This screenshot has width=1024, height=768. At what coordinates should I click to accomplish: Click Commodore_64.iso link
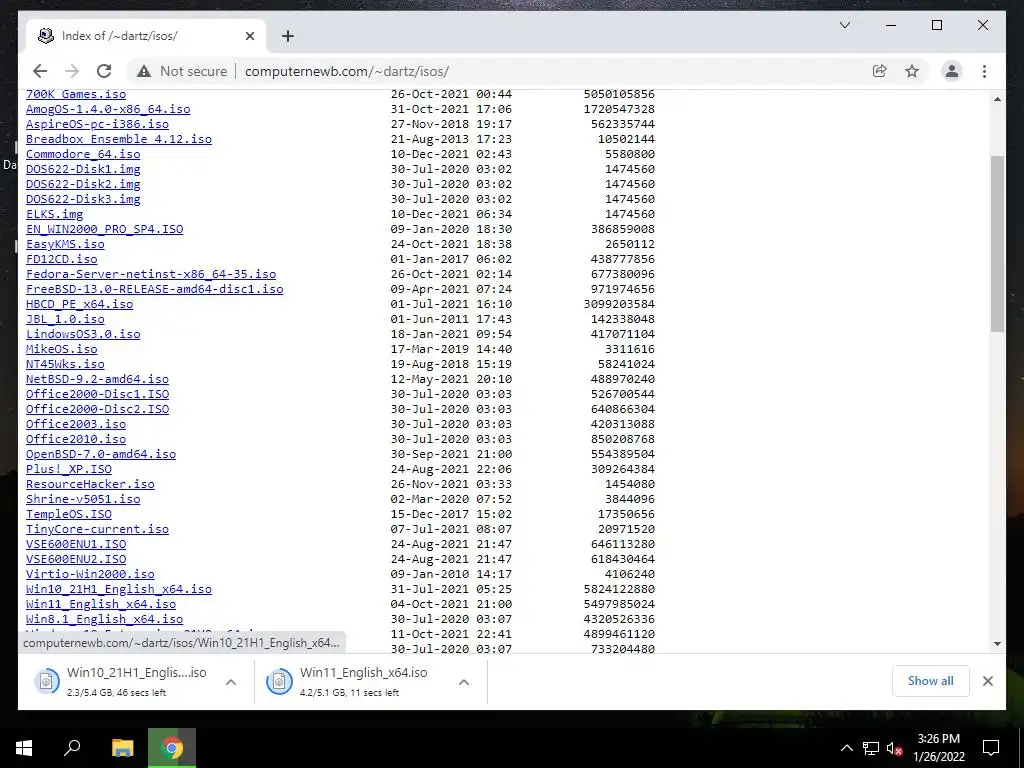tap(83, 154)
